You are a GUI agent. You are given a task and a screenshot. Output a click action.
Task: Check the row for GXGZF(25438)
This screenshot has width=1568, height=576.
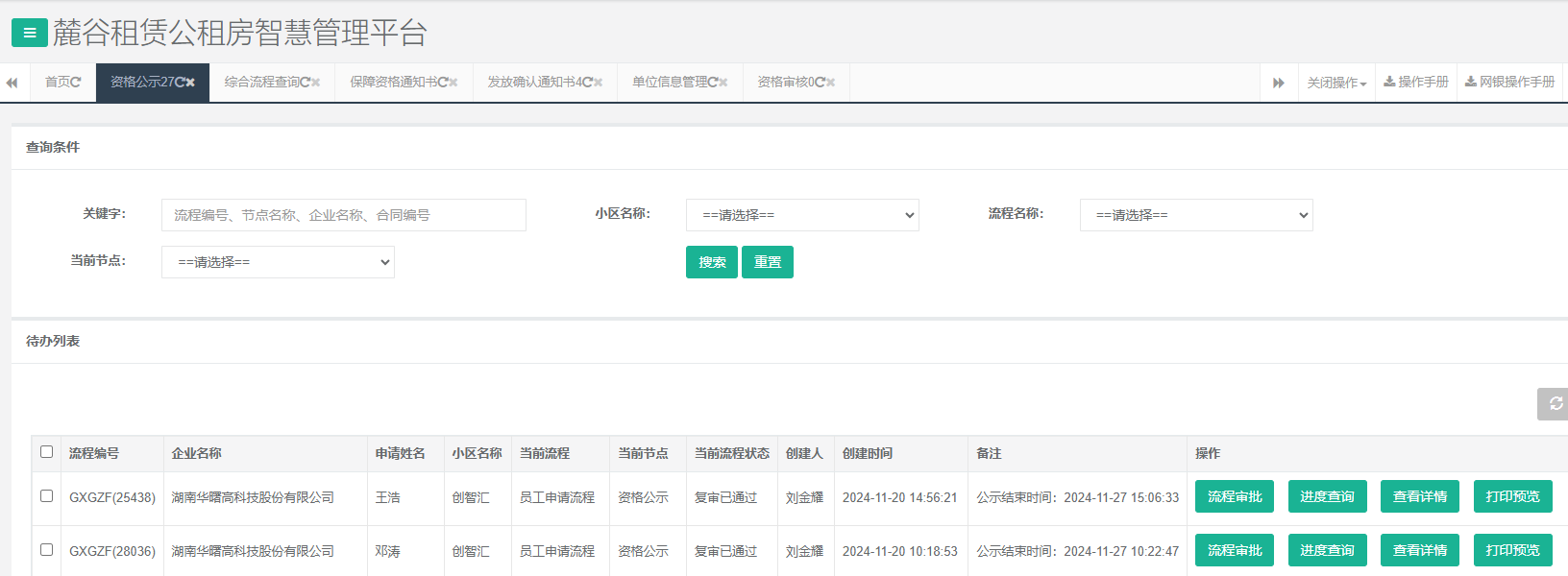(x=46, y=496)
